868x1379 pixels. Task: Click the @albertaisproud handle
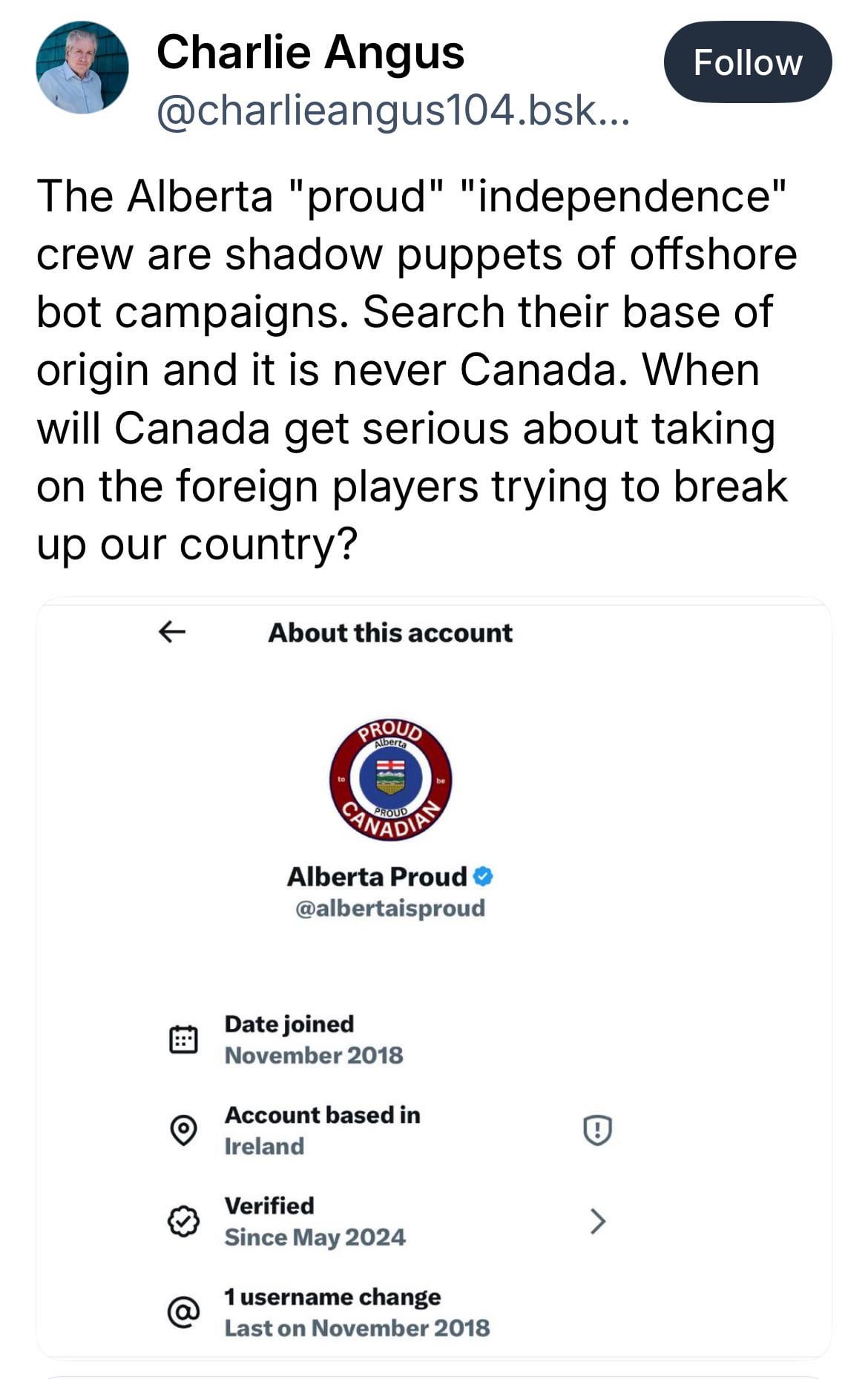tap(390, 908)
